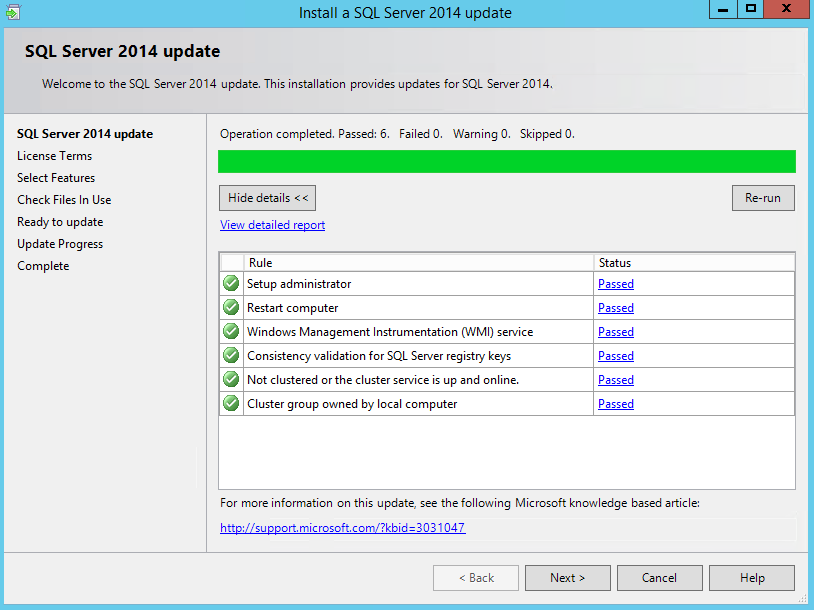This screenshot has width=814, height=610.
Task: Open the support.microsoft.com kbid=3031047 link
Action: pos(343,528)
